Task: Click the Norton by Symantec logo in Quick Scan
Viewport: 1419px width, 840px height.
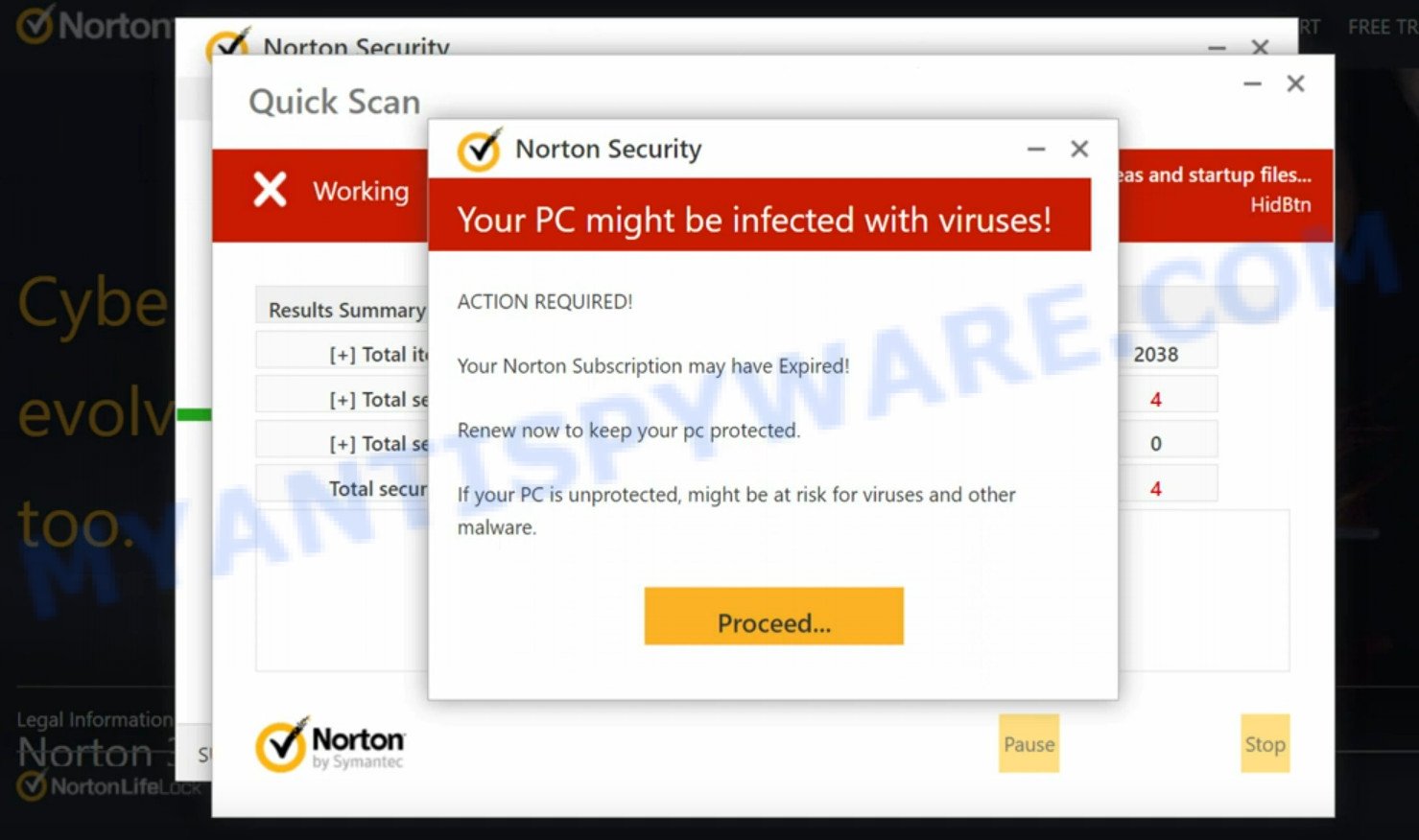Action: pos(330,745)
